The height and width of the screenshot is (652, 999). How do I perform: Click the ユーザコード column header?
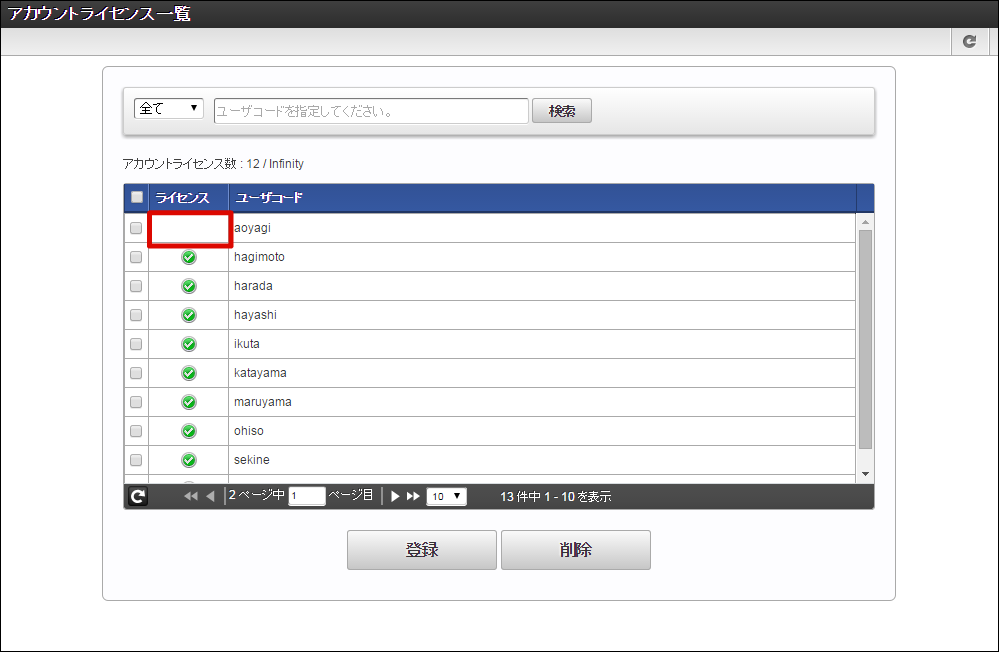pyautogui.click(x=542, y=198)
